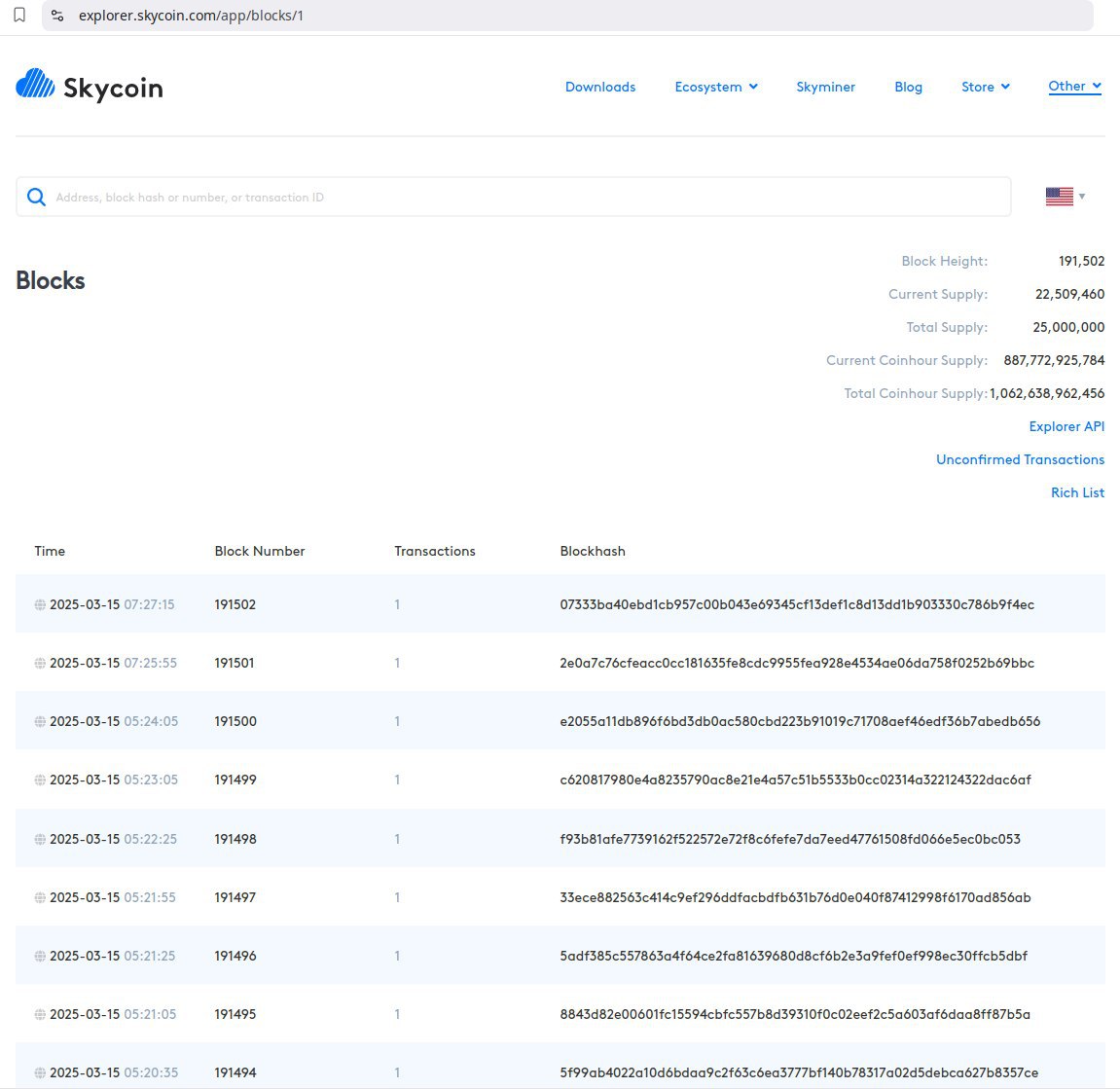The image size is (1120, 1089).
Task: Open the Store dropdown menu
Action: click(985, 87)
